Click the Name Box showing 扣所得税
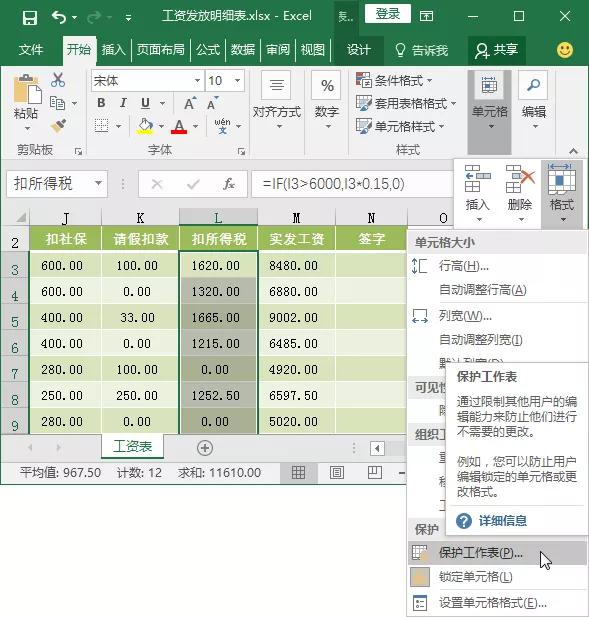Viewport: 589px width, 617px height. click(x=57, y=184)
